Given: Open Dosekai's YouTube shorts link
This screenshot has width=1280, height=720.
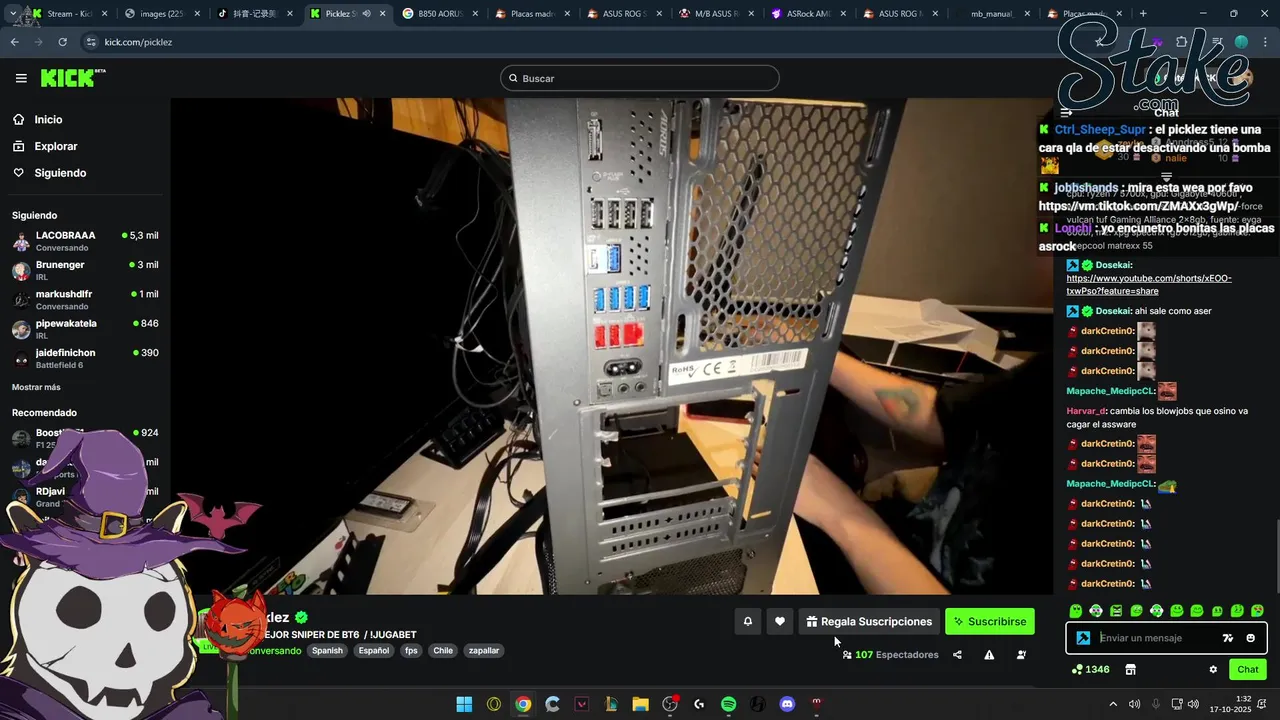Looking at the screenshot, I should 1149,284.
